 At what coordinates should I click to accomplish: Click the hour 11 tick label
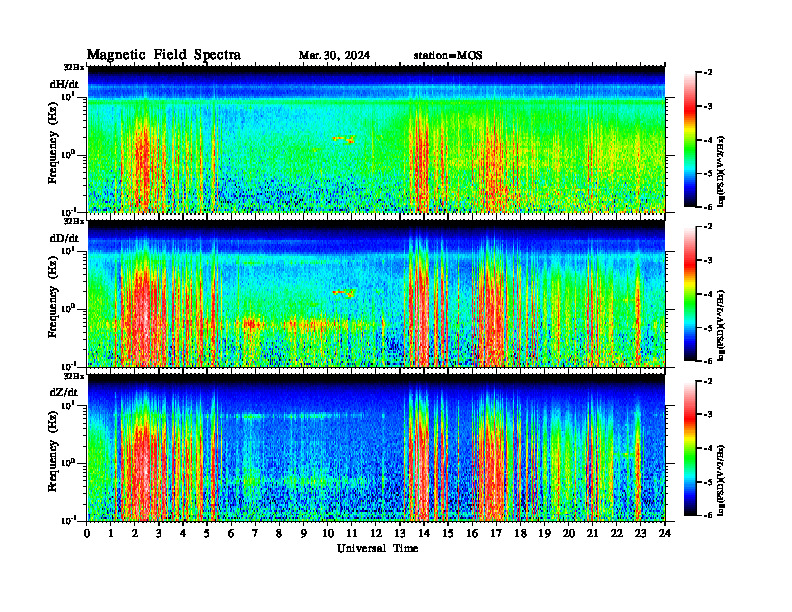pos(352,534)
